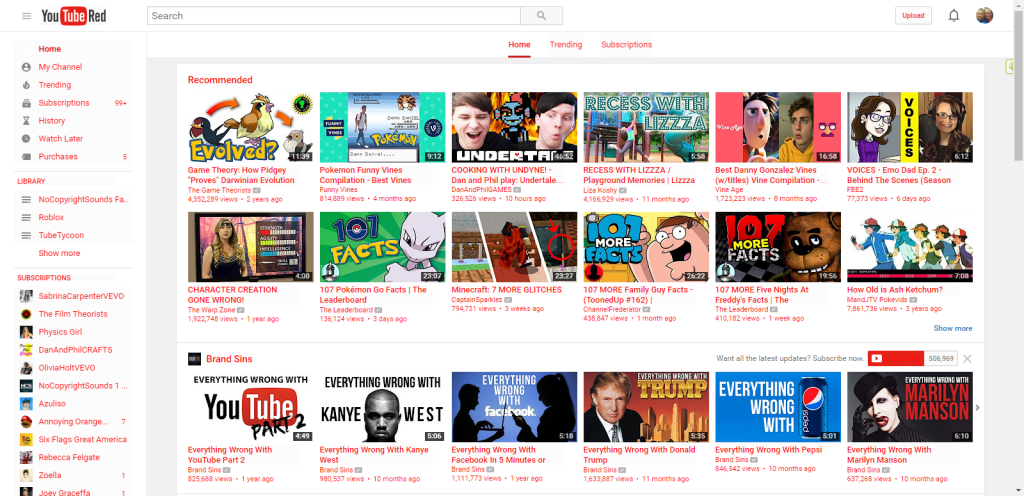This screenshot has width=1024, height=496.
Task: Open Everything Wrong With YouTube Part 2
Action: pos(251,407)
